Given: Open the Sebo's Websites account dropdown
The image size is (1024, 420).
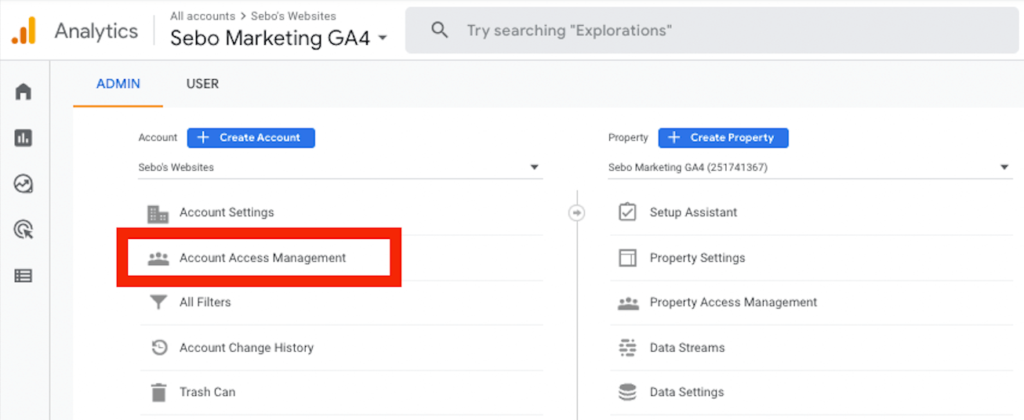Looking at the screenshot, I should (340, 167).
